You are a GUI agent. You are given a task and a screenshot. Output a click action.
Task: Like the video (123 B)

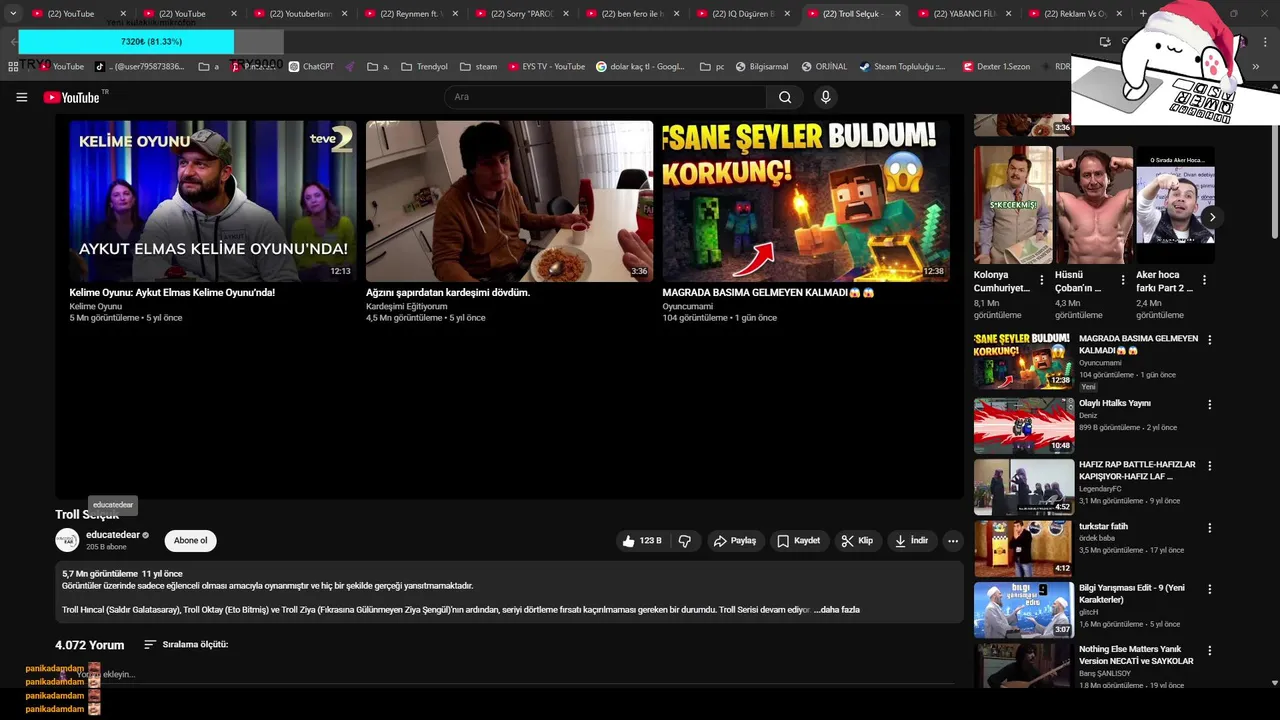click(x=642, y=541)
